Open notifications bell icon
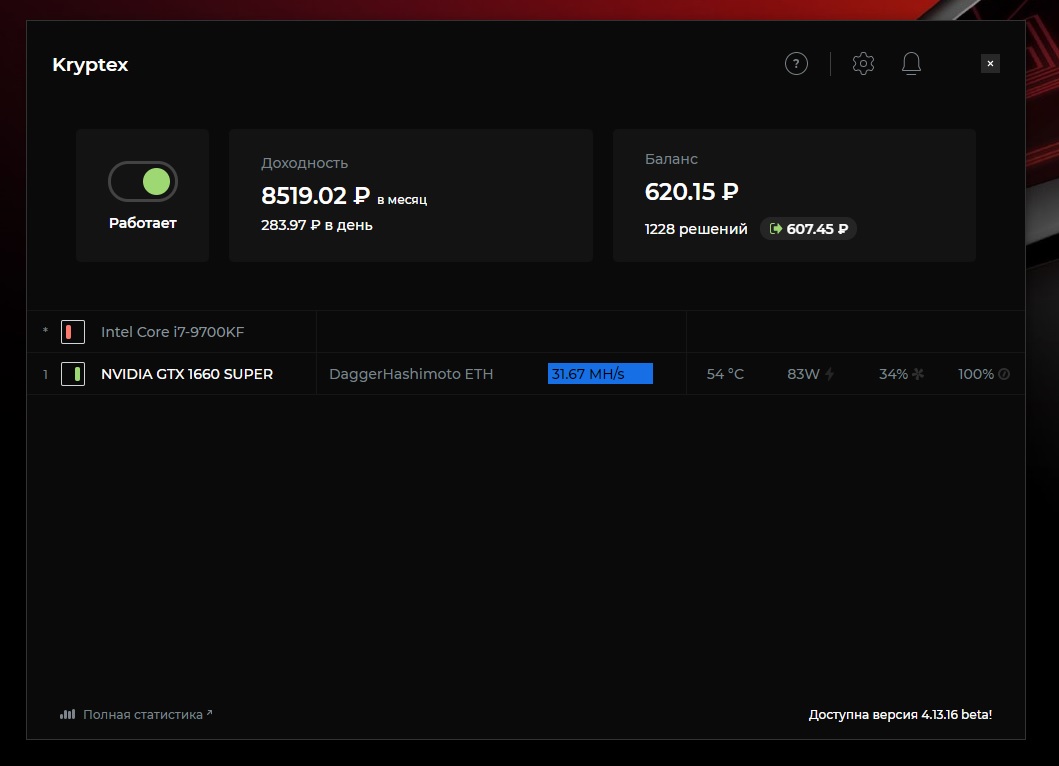 [x=911, y=63]
